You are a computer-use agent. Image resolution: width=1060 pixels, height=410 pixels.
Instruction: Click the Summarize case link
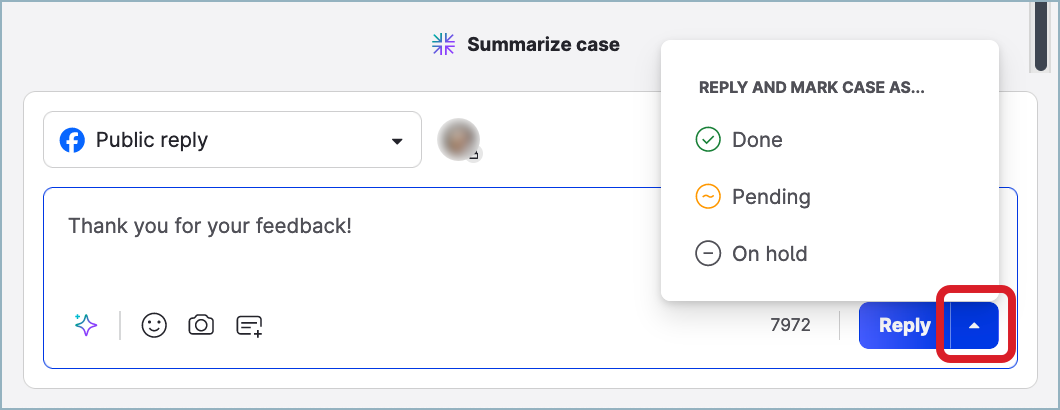pyautogui.click(x=543, y=44)
